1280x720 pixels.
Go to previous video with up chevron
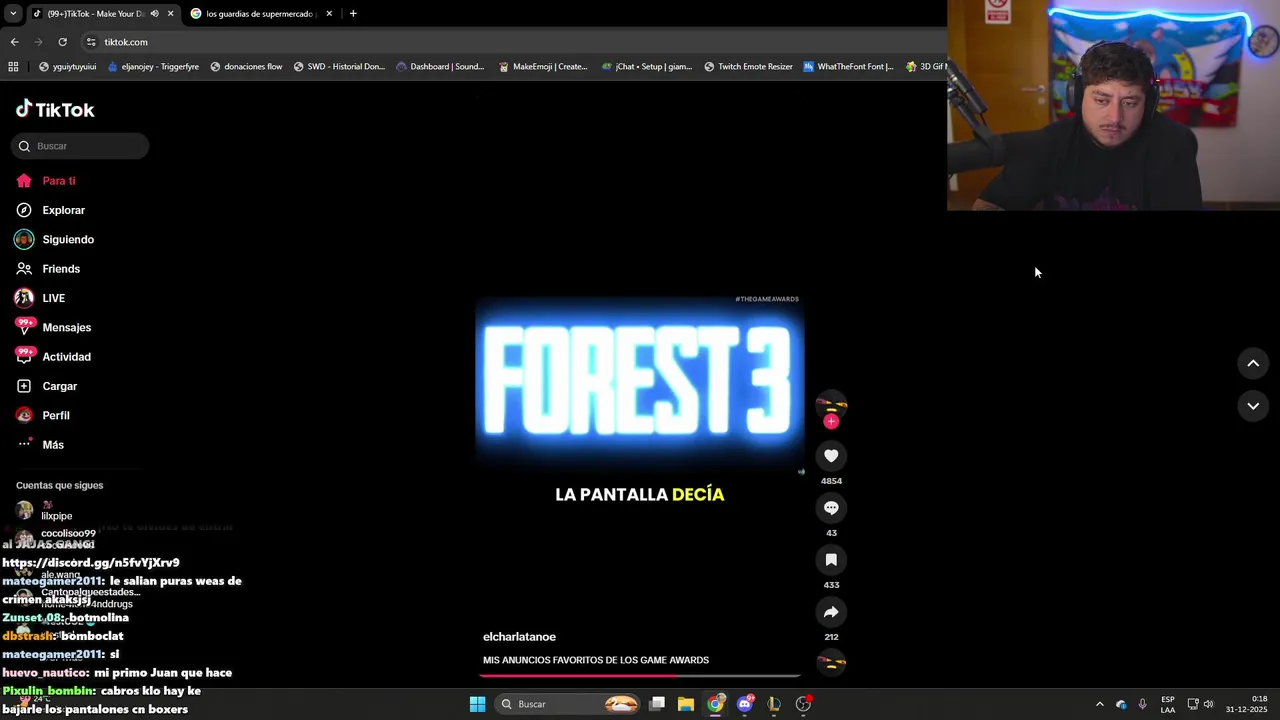(1253, 364)
